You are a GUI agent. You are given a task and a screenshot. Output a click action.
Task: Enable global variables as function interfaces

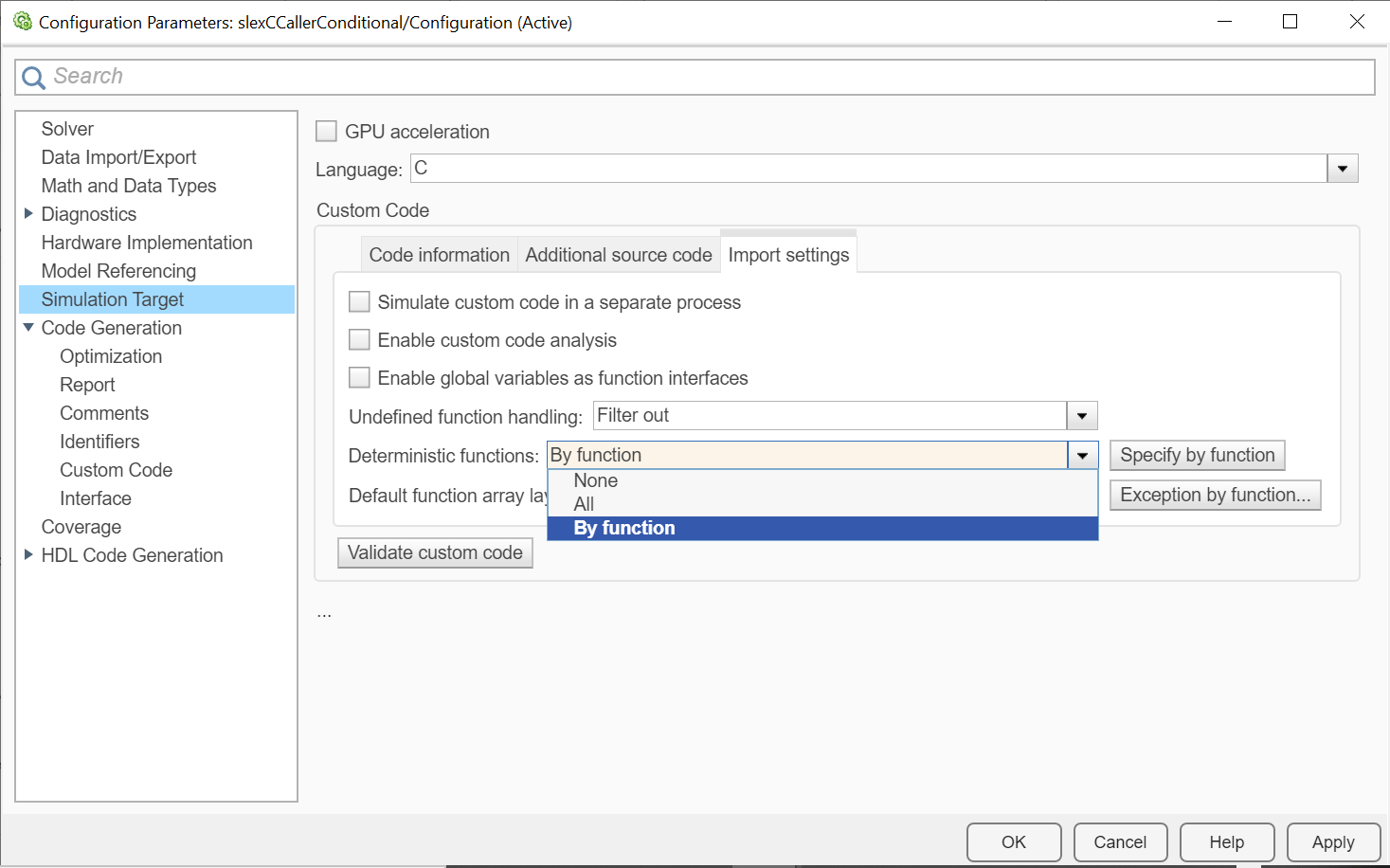360,378
